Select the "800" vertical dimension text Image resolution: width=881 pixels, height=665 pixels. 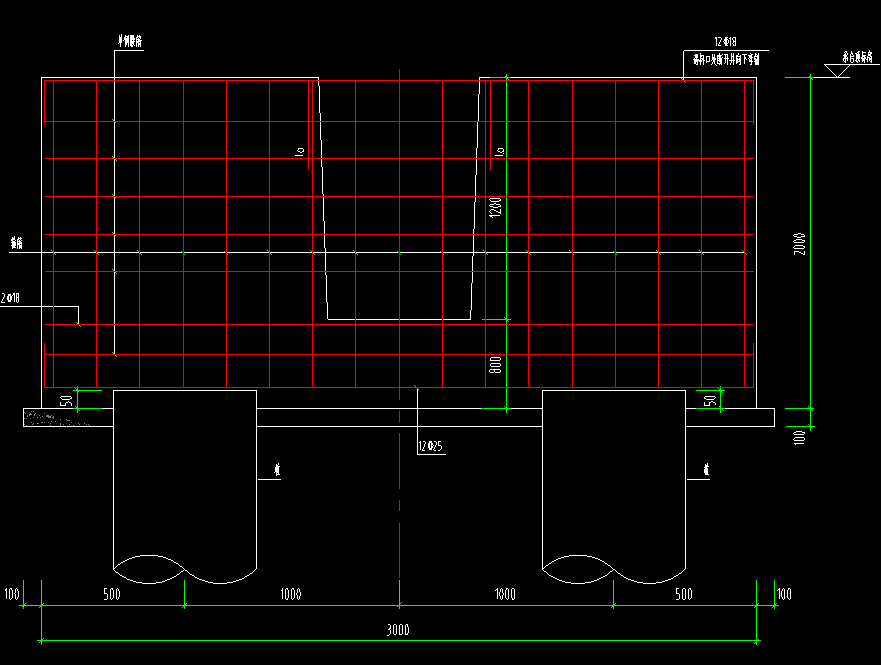[x=495, y=365]
